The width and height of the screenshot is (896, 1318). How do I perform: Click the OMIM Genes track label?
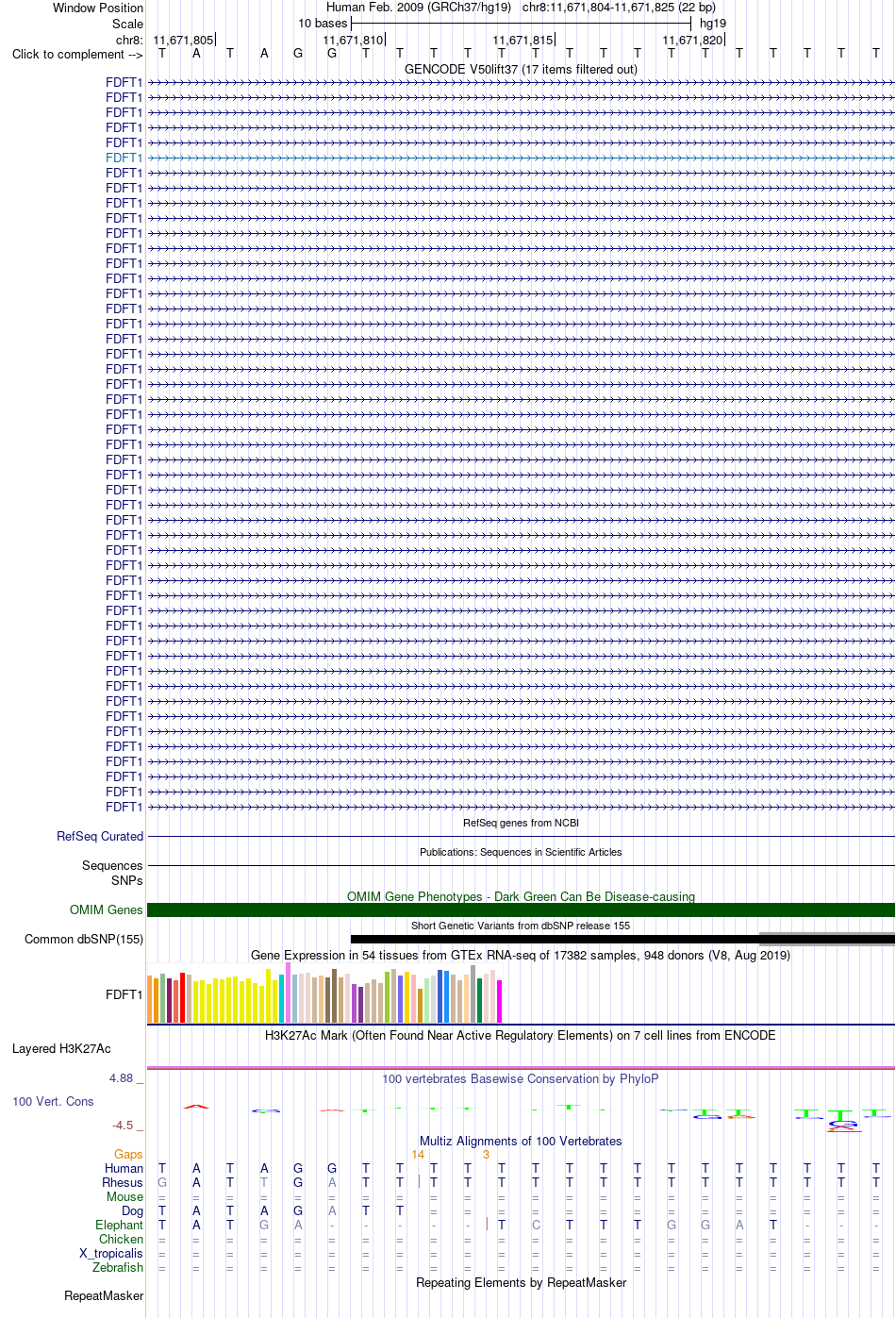(x=107, y=909)
